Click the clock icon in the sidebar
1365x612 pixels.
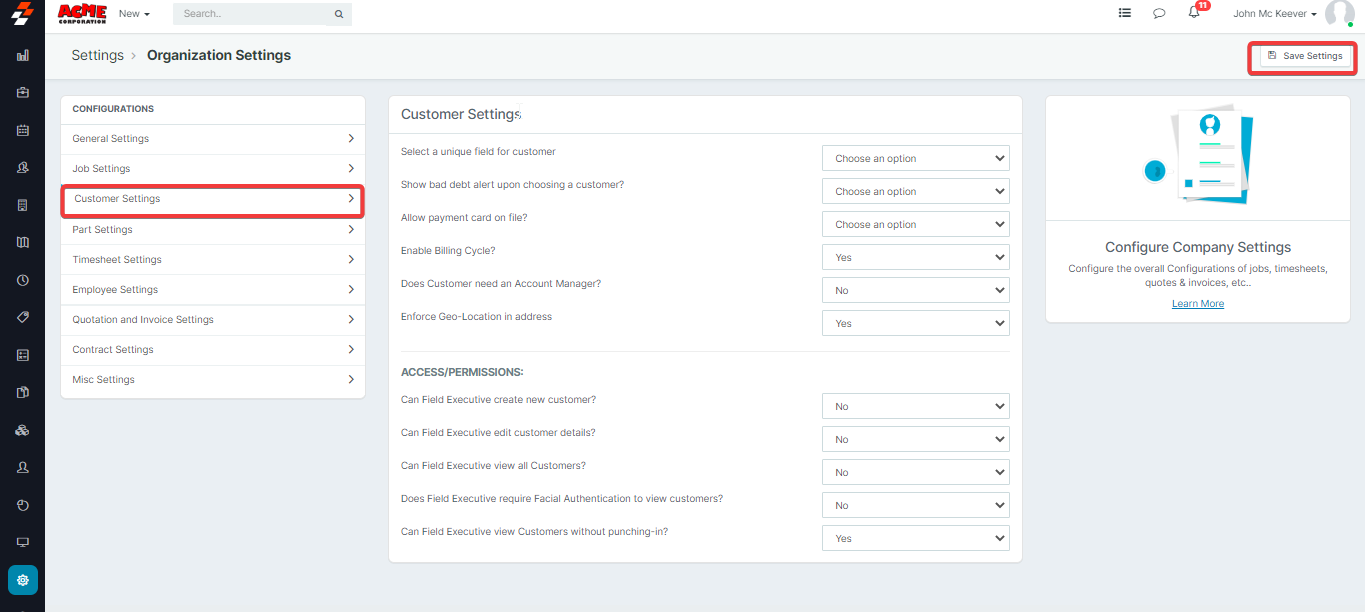coord(22,280)
